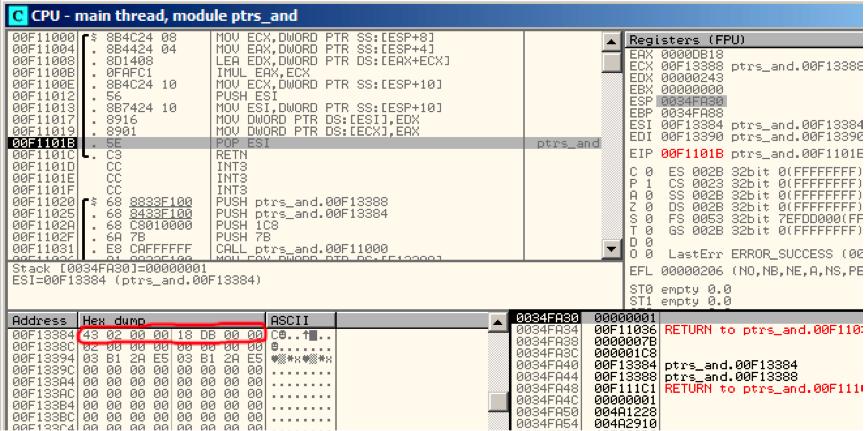This screenshot has width=866, height=431.
Task: Select the POP ESI instruction line
Action: click(x=305, y=143)
